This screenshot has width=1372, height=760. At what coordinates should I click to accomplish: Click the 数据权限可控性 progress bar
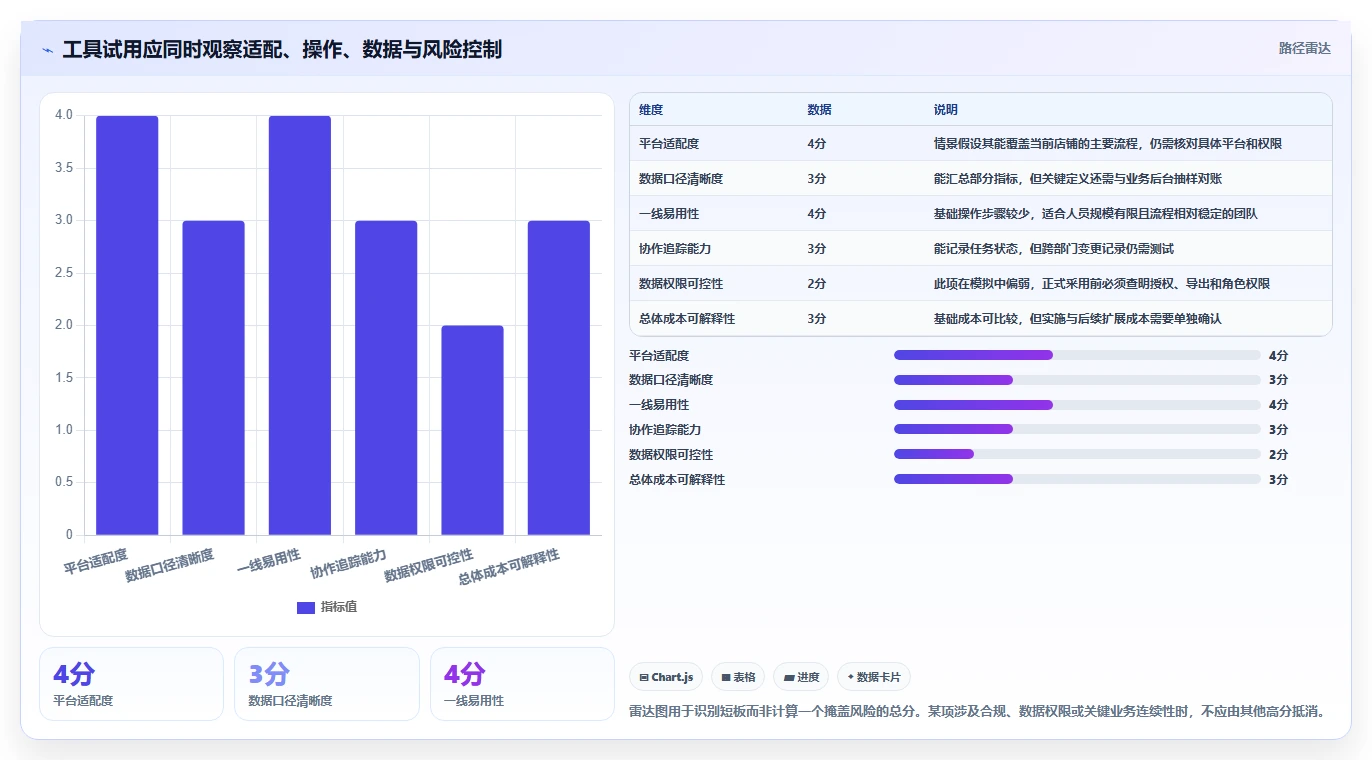pos(1077,455)
